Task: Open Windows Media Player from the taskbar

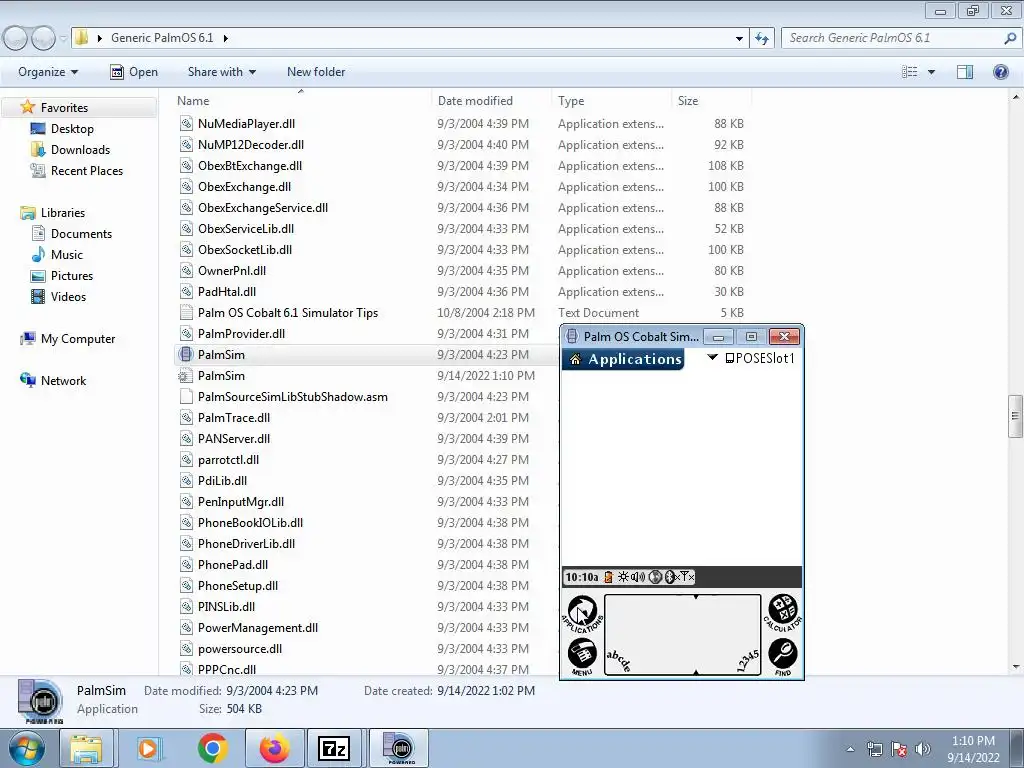Action: [149, 748]
